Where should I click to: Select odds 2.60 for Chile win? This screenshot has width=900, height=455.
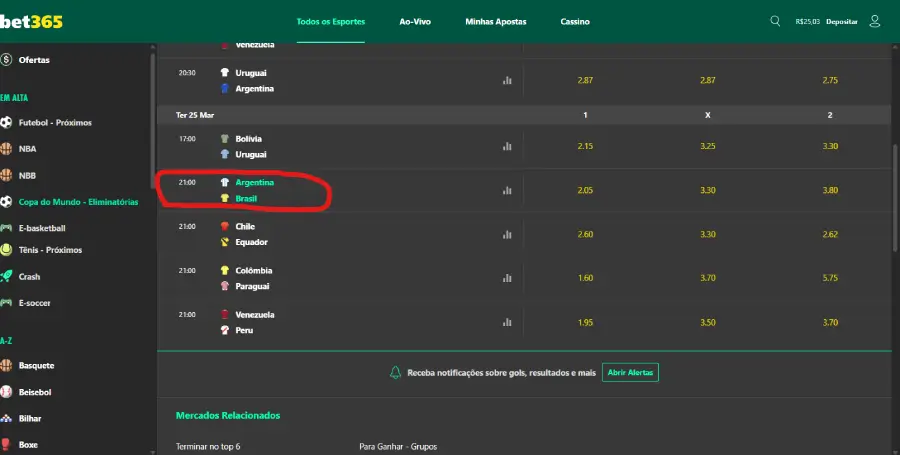(x=585, y=235)
